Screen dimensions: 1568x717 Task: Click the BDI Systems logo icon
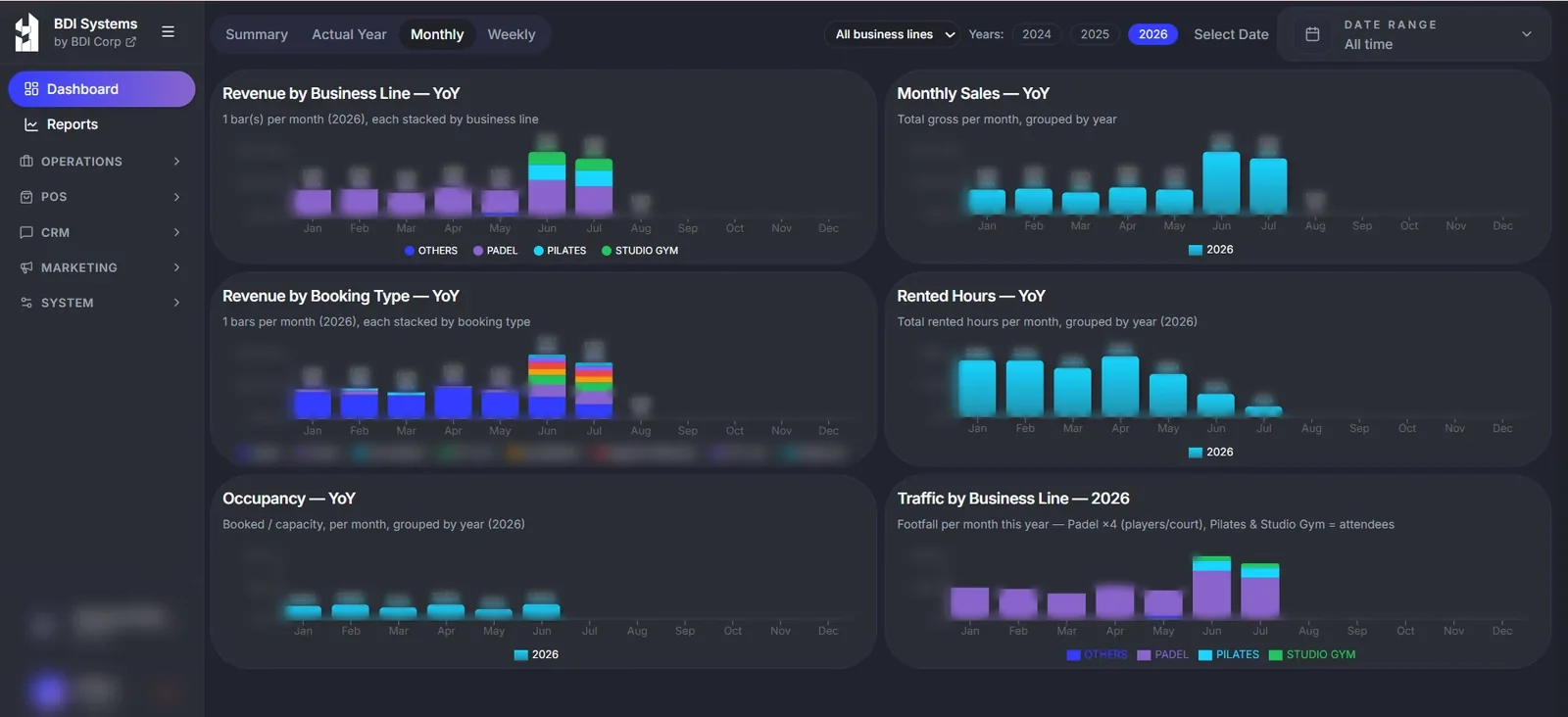26,32
